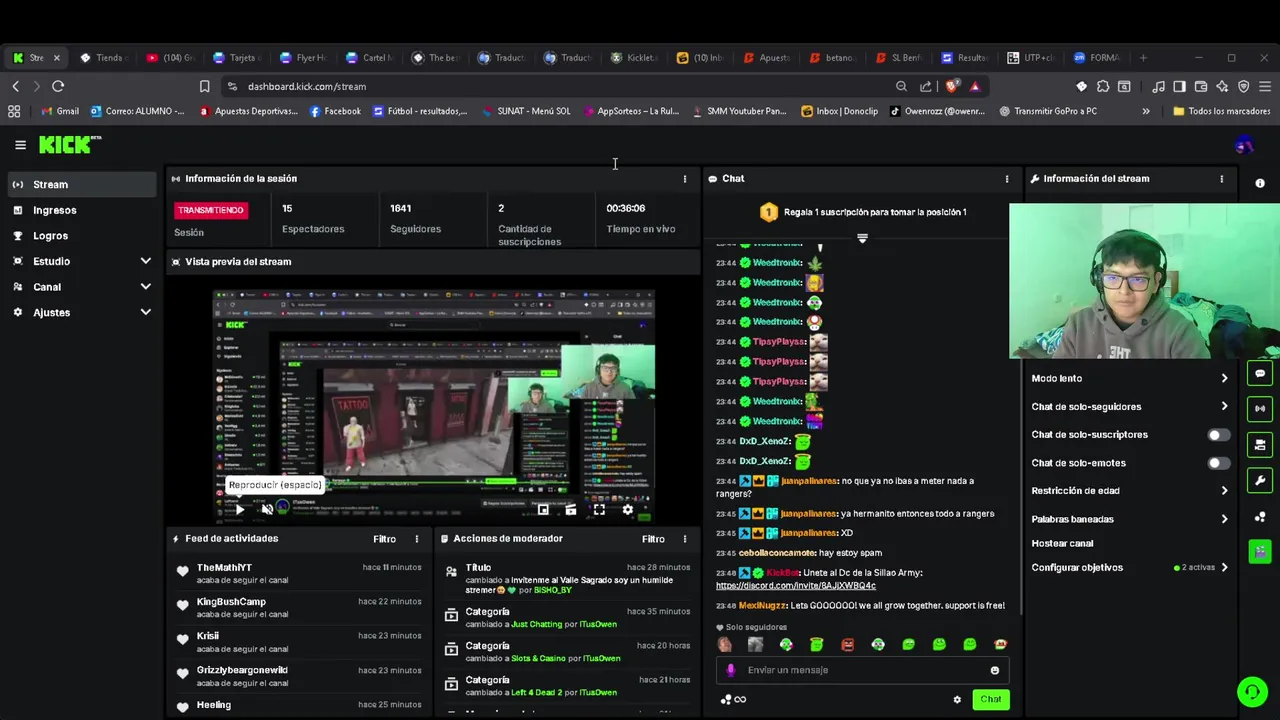Image resolution: width=1280 pixels, height=720 pixels.
Task: Open moderator actions options menu
Action: [685, 539]
